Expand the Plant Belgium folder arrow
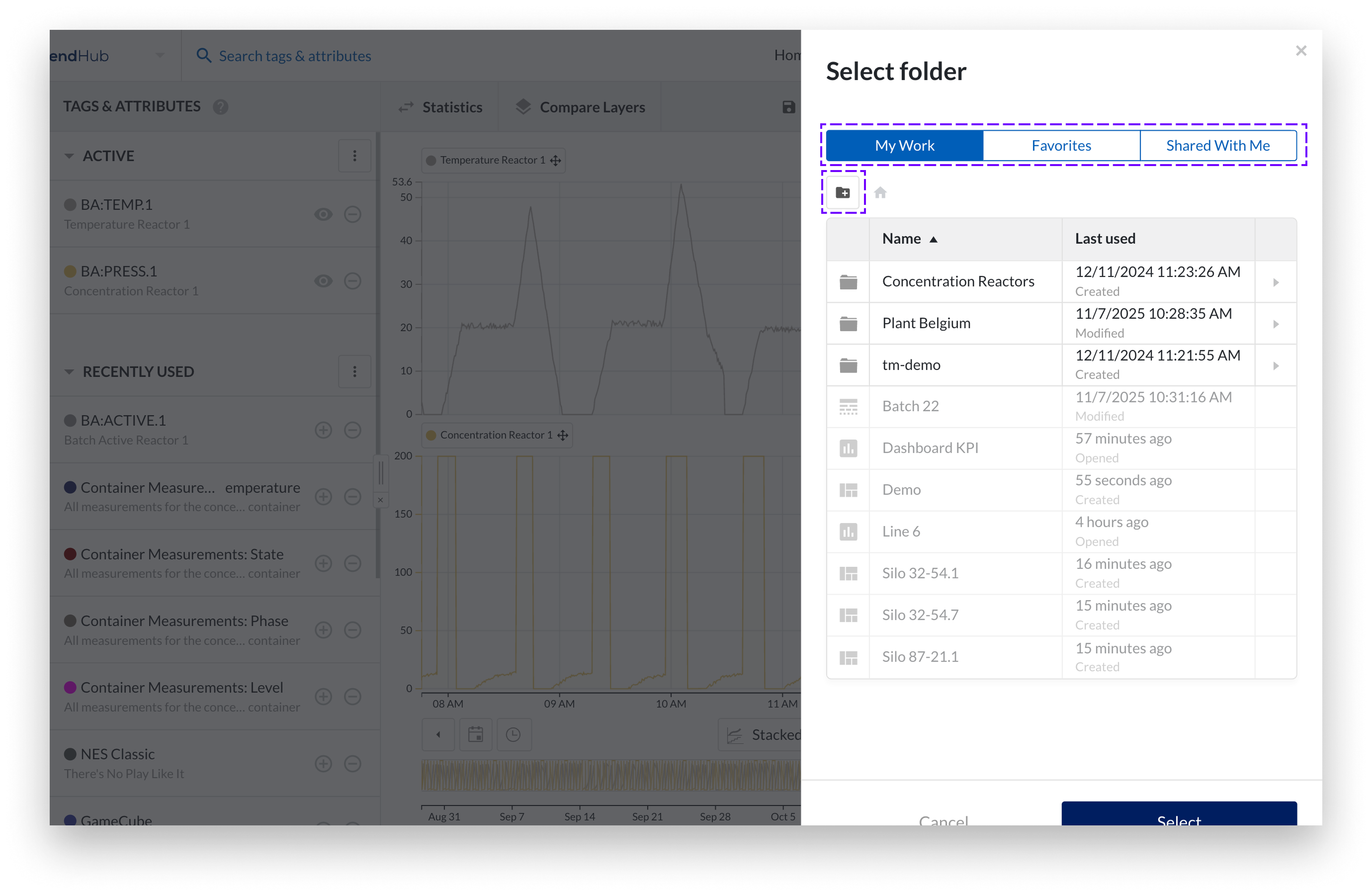 pos(1275,324)
